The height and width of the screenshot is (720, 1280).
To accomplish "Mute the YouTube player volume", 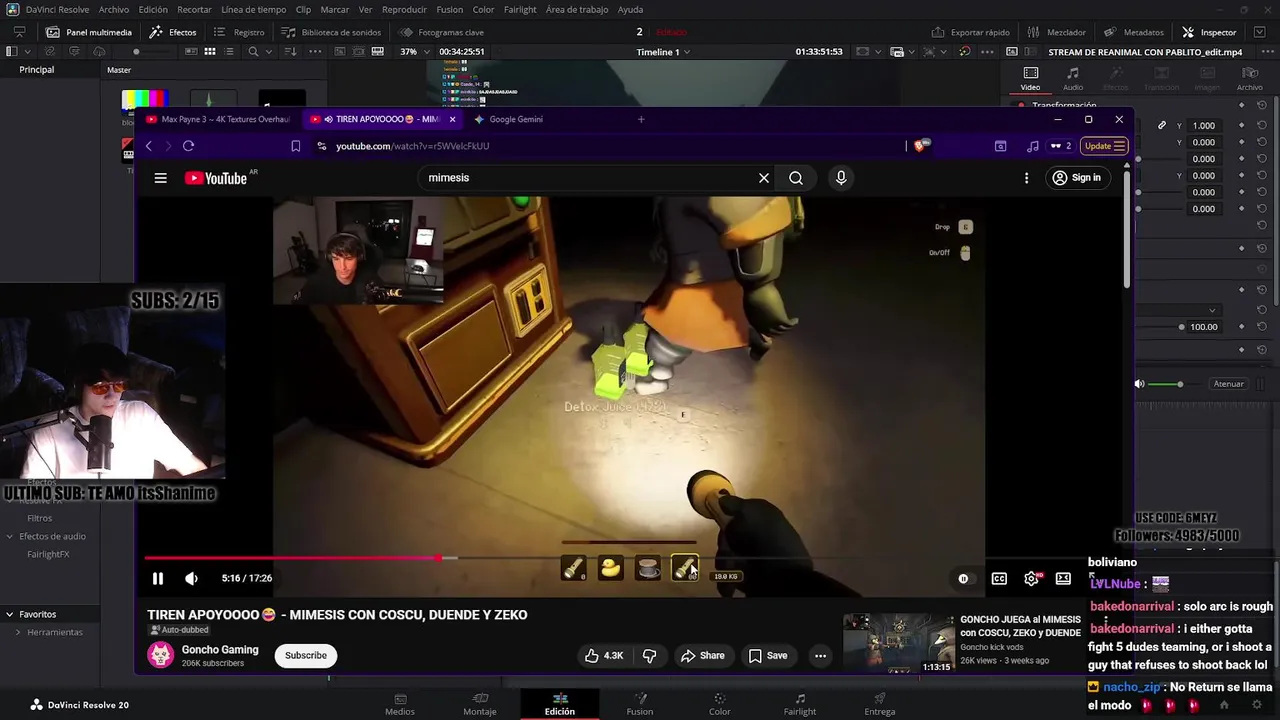I will (x=191, y=578).
